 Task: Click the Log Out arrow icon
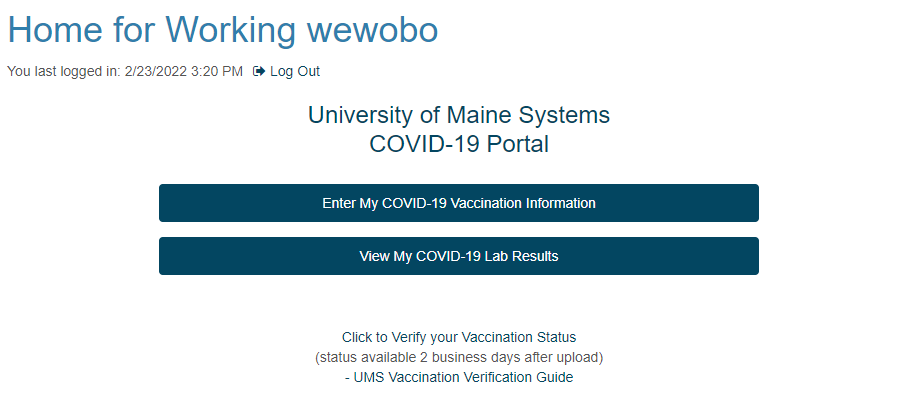(x=259, y=72)
